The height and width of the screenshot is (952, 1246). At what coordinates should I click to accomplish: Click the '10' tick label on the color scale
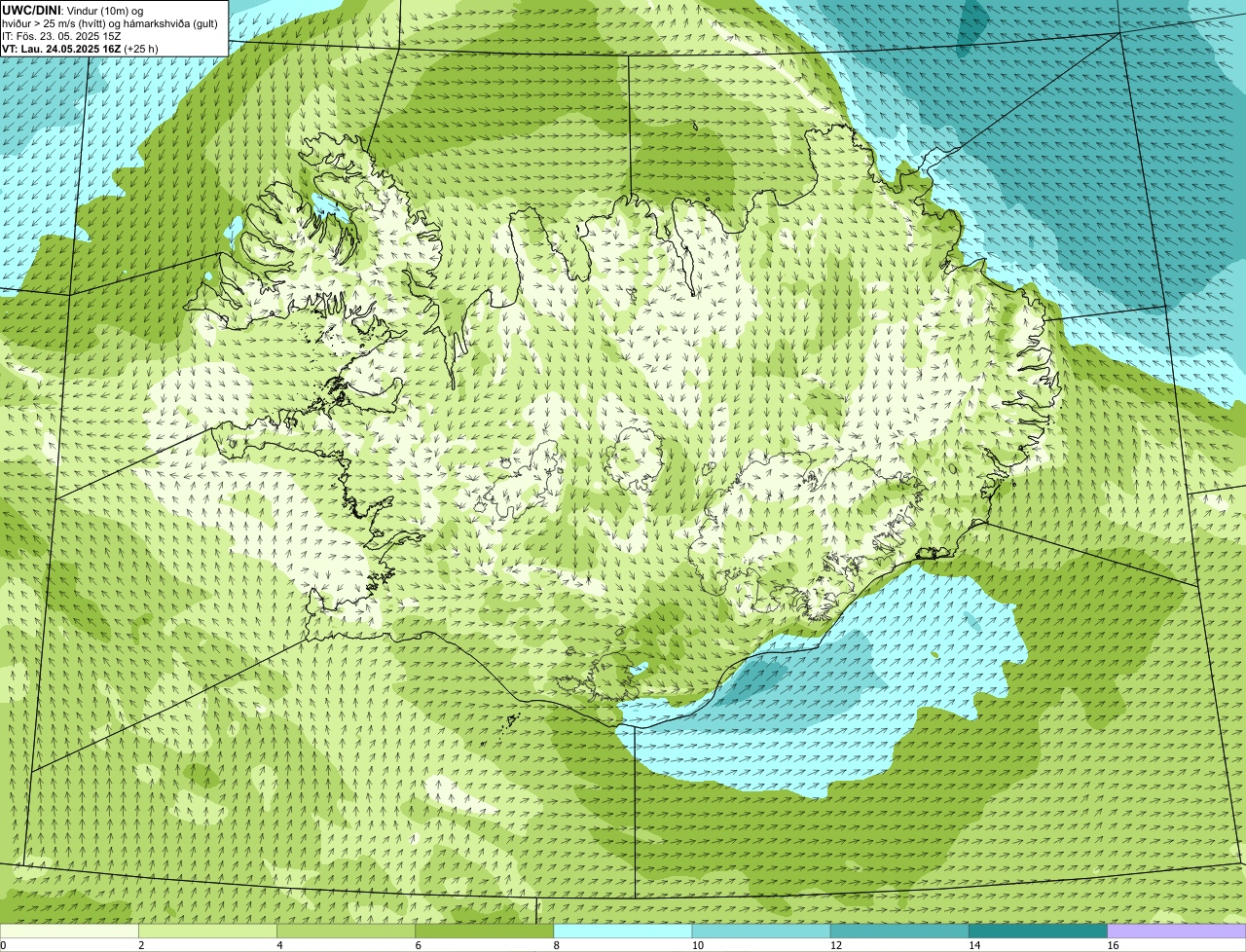[x=698, y=945]
